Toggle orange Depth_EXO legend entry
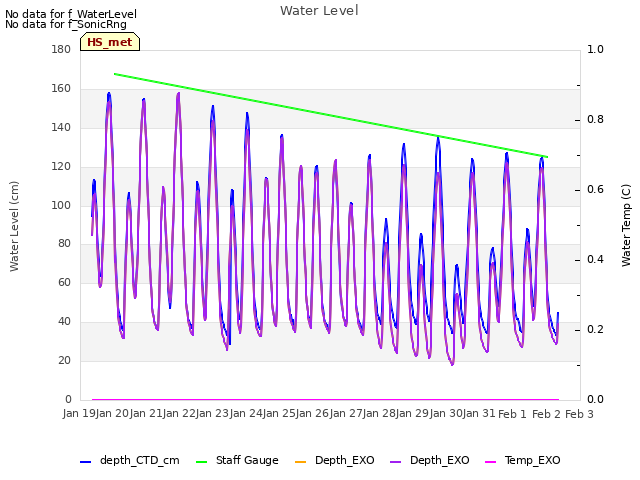 pos(334,460)
